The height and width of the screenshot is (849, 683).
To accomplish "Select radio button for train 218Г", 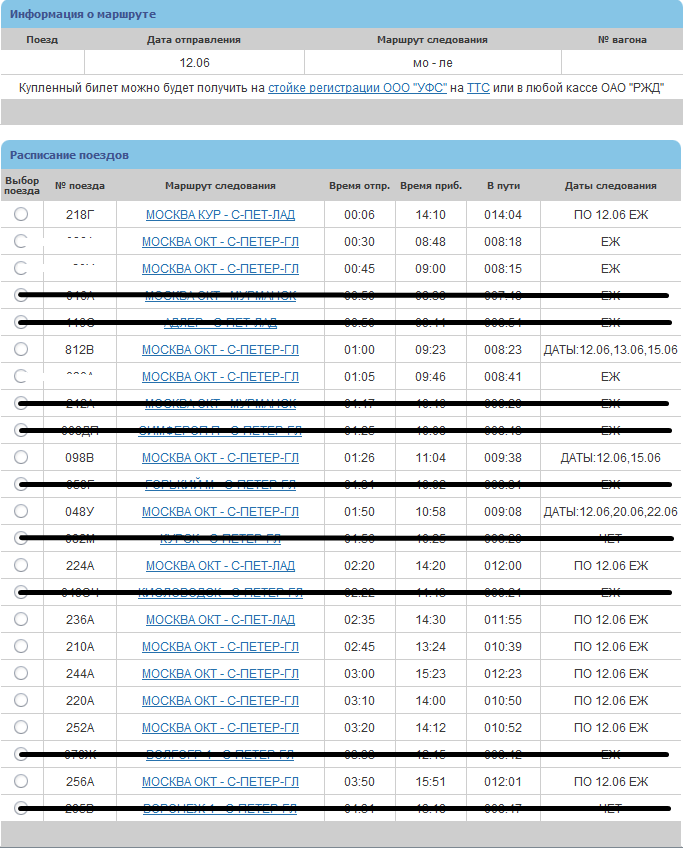I will [x=21, y=214].
